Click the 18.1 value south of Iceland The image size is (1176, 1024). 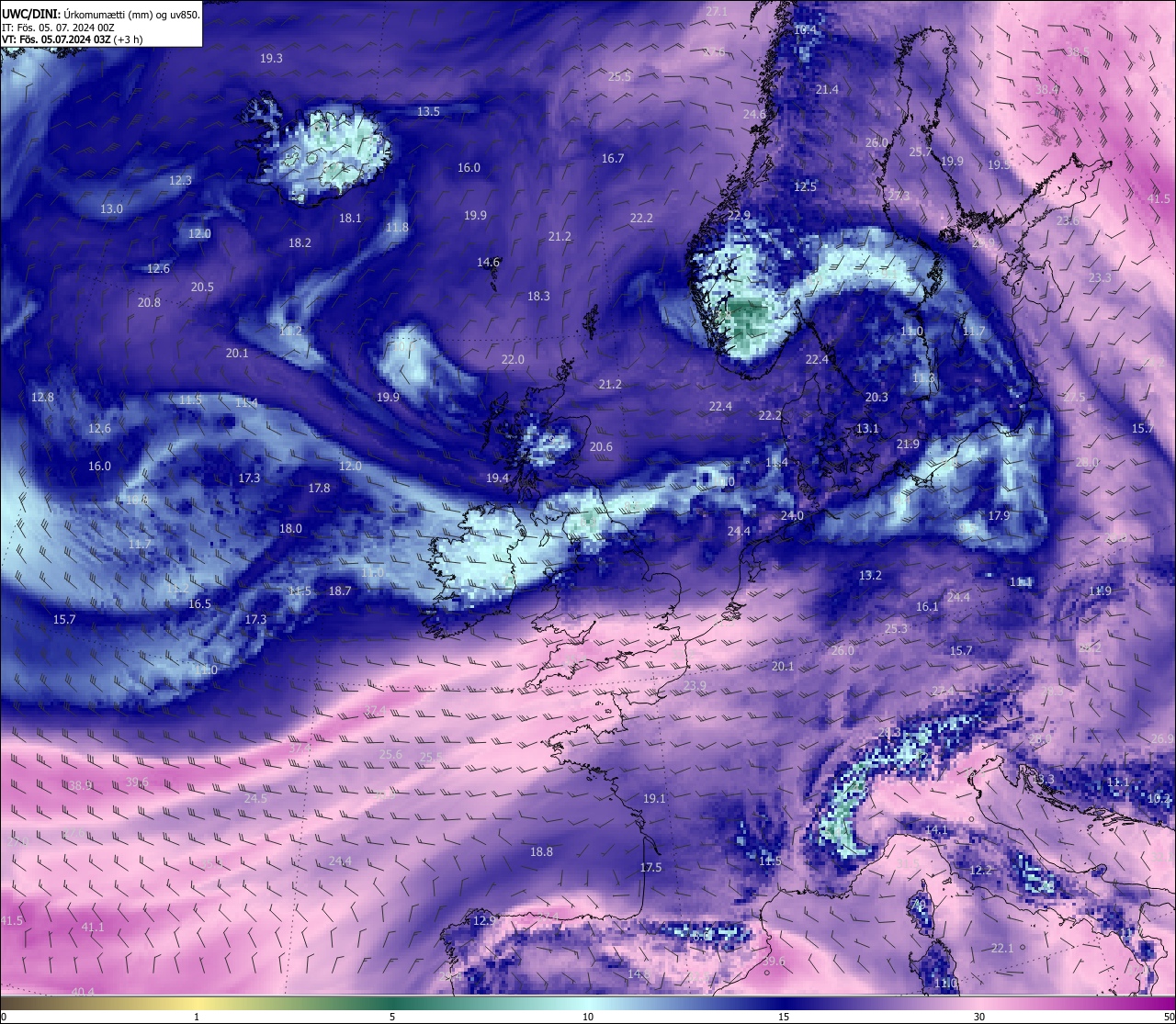(x=350, y=218)
